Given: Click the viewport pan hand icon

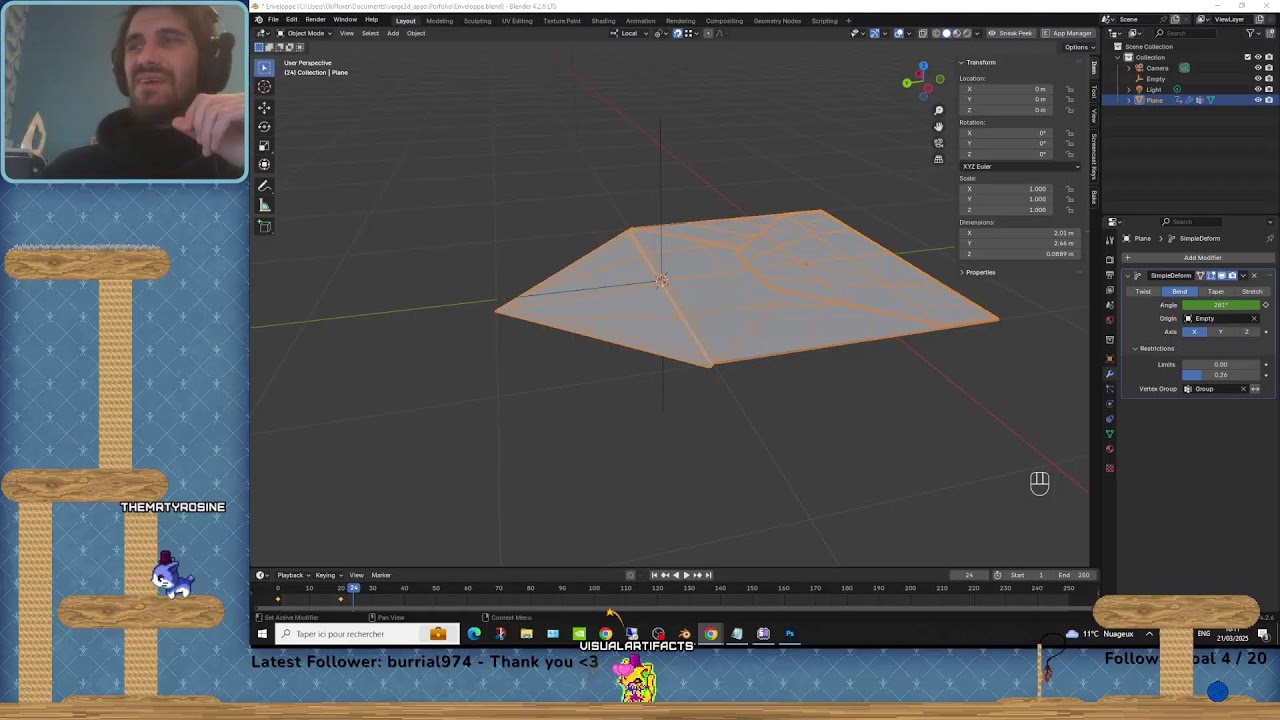Looking at the screenshot, I should coord(938,127).
